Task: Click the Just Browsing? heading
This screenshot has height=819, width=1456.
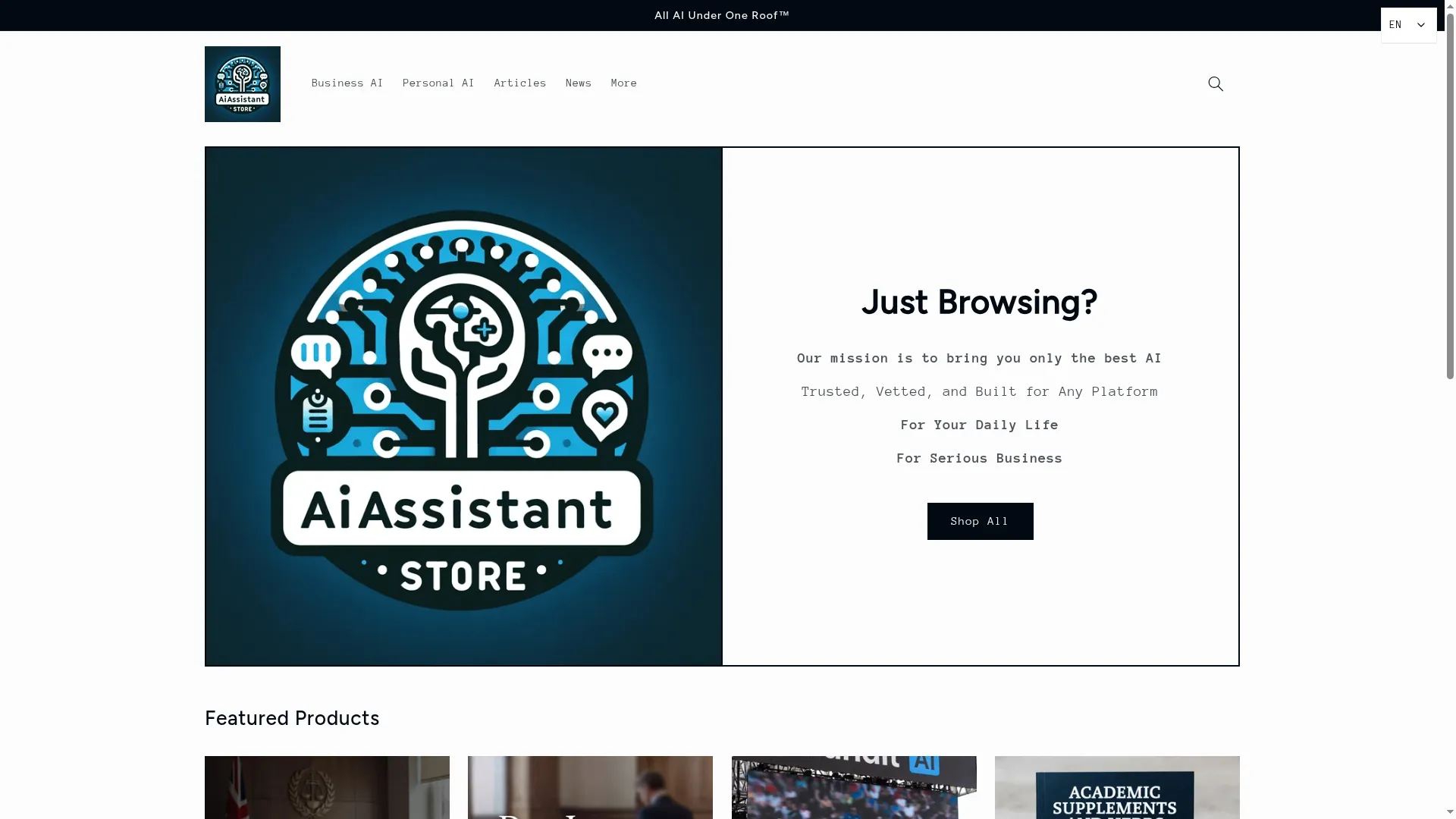Action: click(980, 302)
